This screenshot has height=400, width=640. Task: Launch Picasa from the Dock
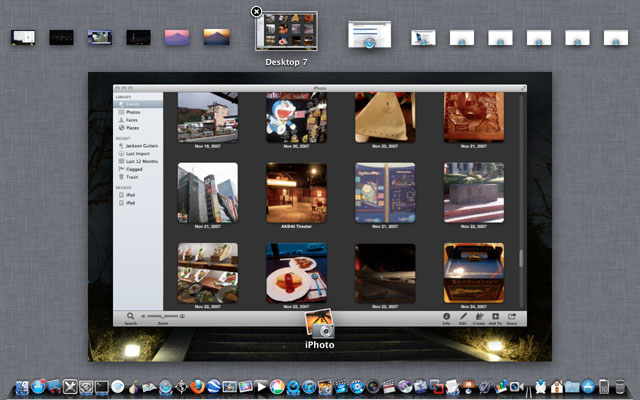[277, 387]
